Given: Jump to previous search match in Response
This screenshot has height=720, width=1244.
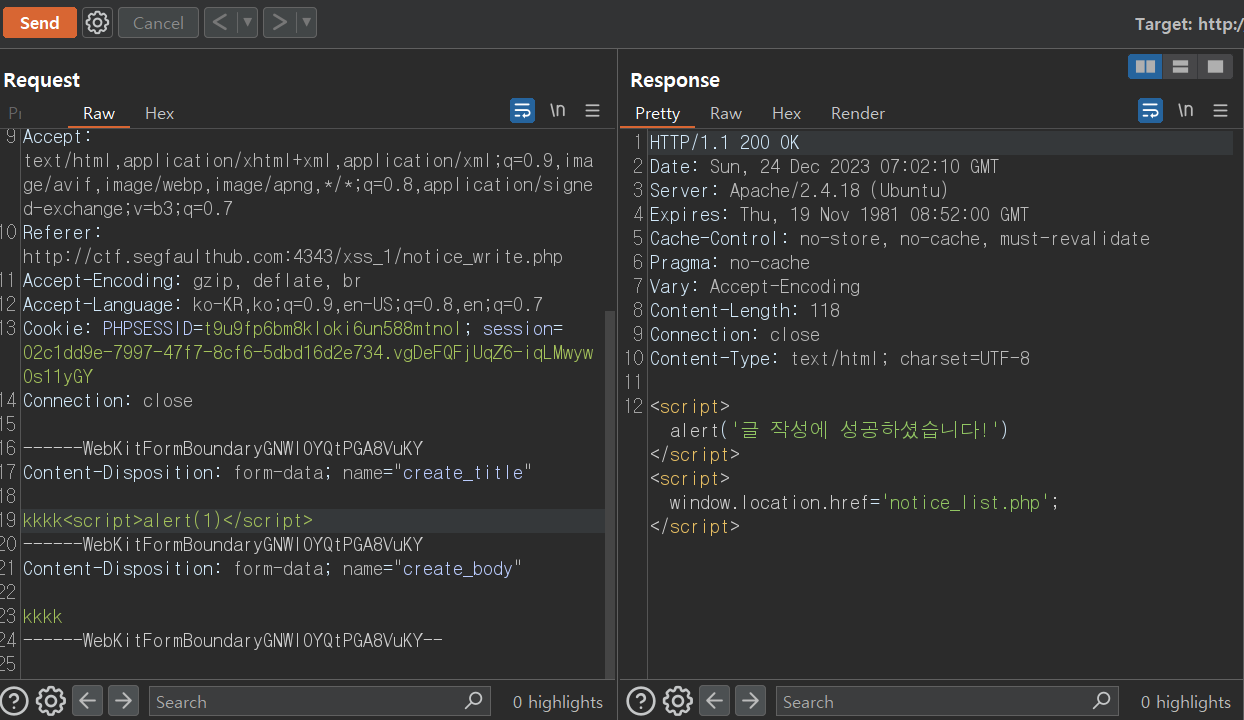Looking at the screenshot, I should [x=714, y=701].
